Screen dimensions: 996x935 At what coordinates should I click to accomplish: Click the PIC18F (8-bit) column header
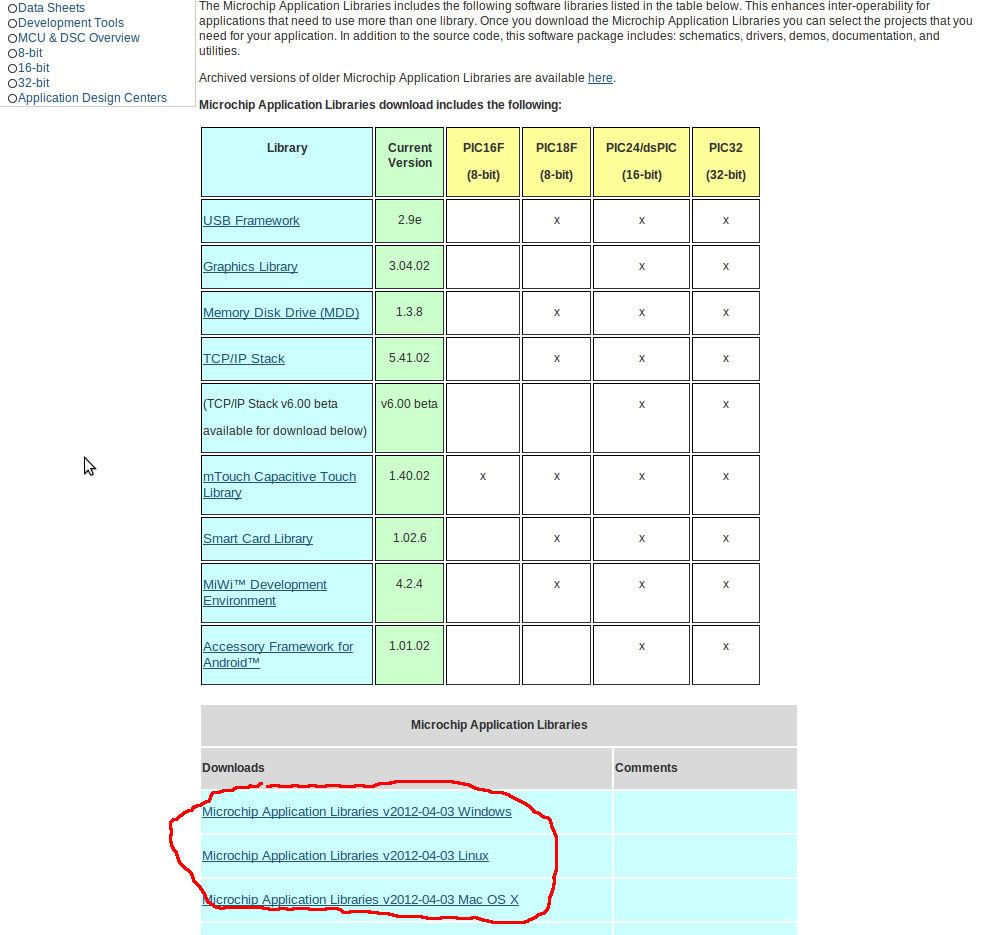pyautogui.click(x=556, y=162)
